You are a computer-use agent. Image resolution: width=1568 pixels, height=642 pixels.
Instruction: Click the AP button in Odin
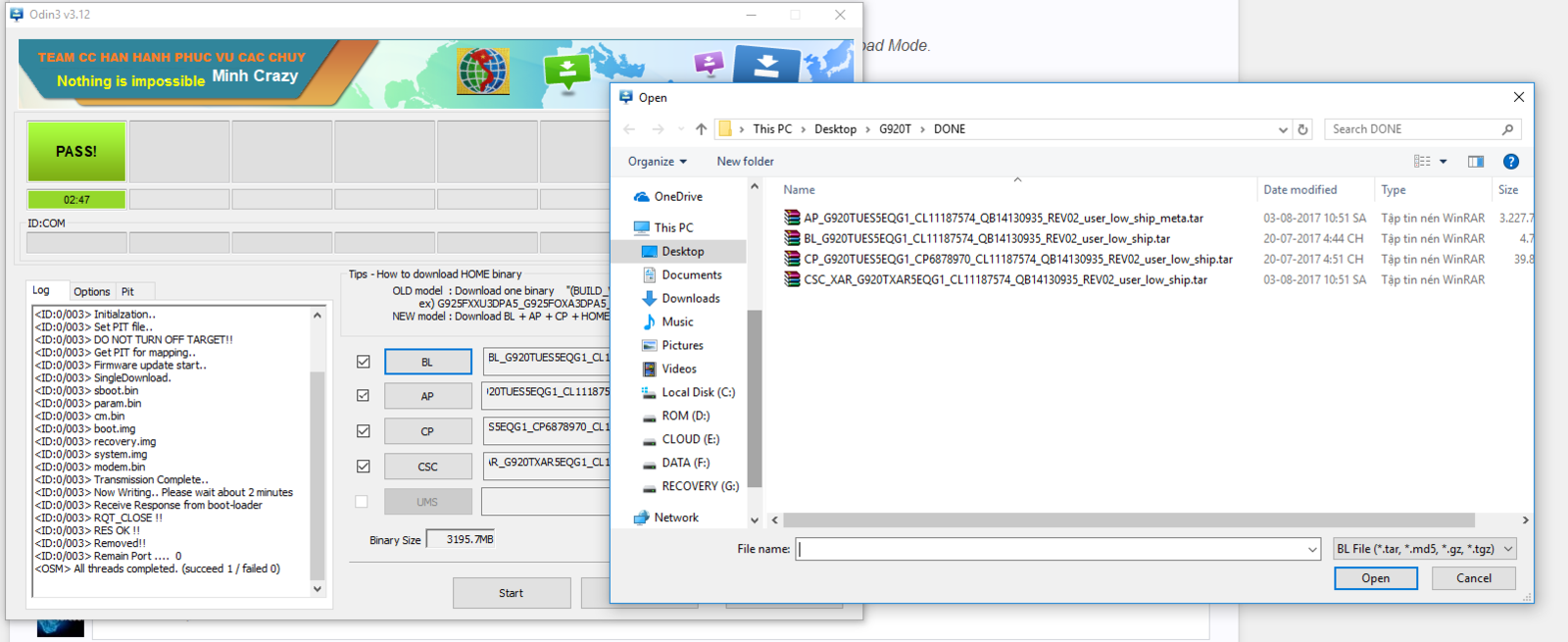click(x=427, y=396)
